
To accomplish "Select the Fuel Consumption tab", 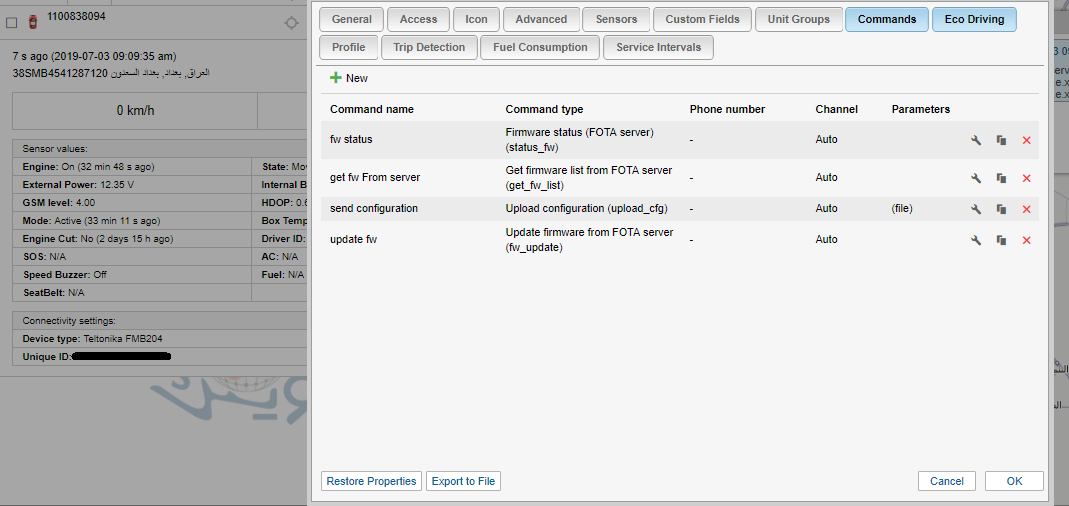I will pyautogui.click(x=540, y=47).
